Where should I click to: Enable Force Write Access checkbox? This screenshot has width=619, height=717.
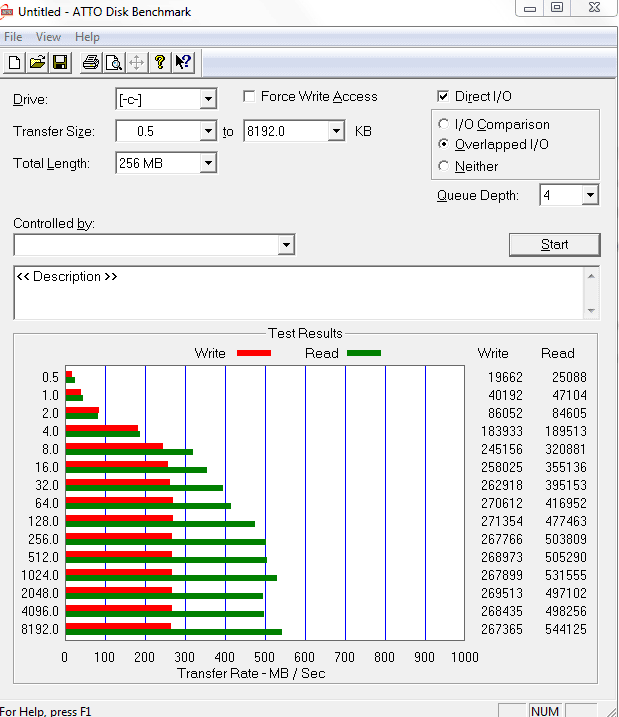click(x=249, y=96)
